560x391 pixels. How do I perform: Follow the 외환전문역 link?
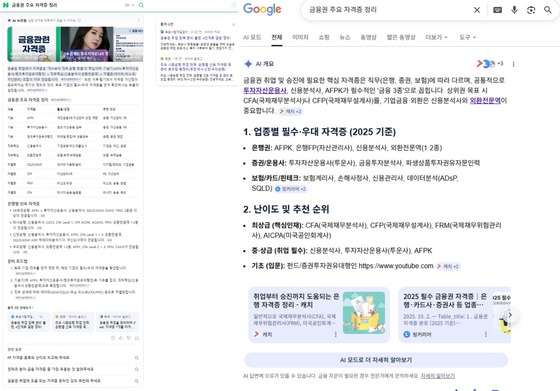click(485, 101)
